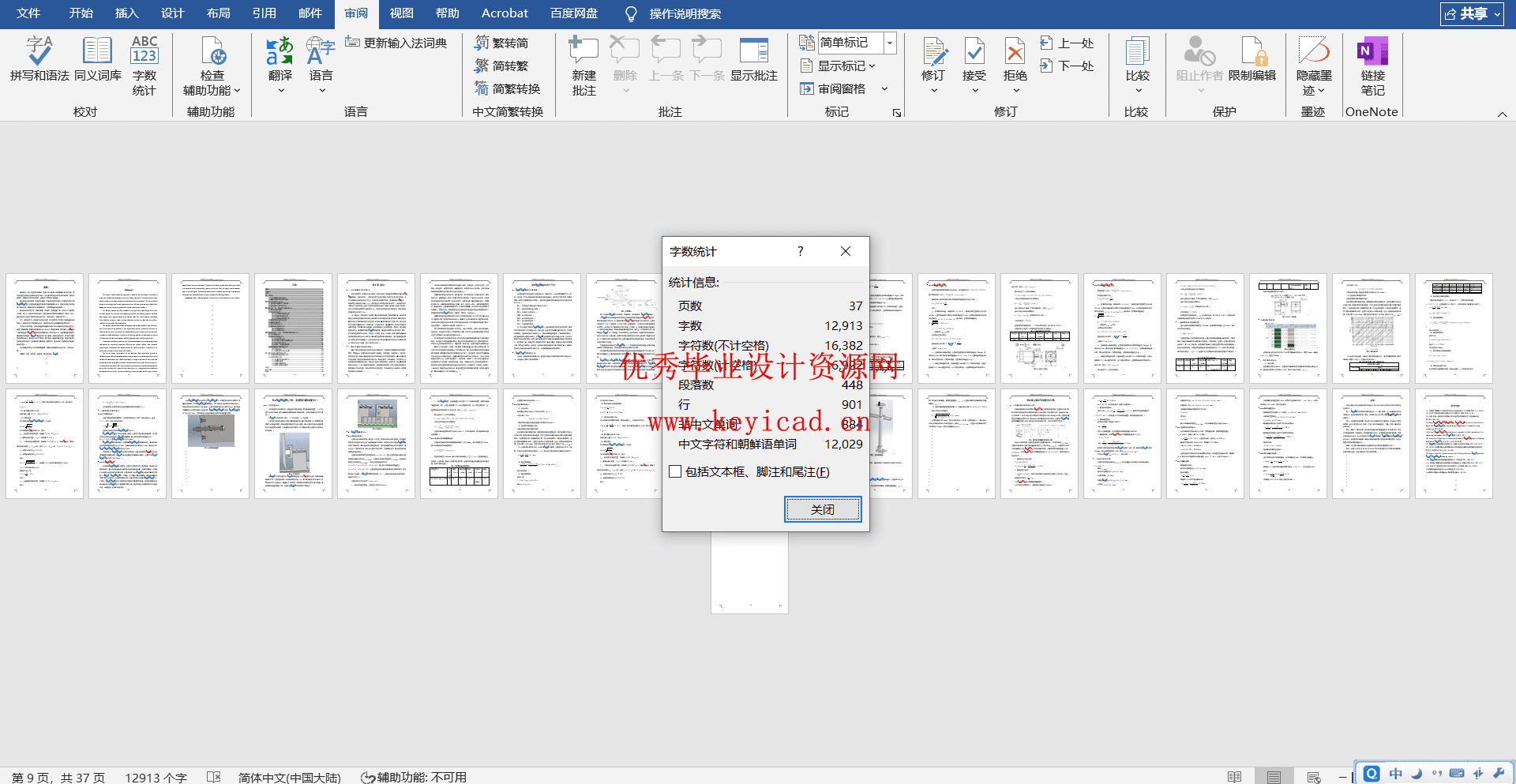Click the Accept change (接受) icon
This screenshot has width=1516, height=784.
(x=974, y=51)
